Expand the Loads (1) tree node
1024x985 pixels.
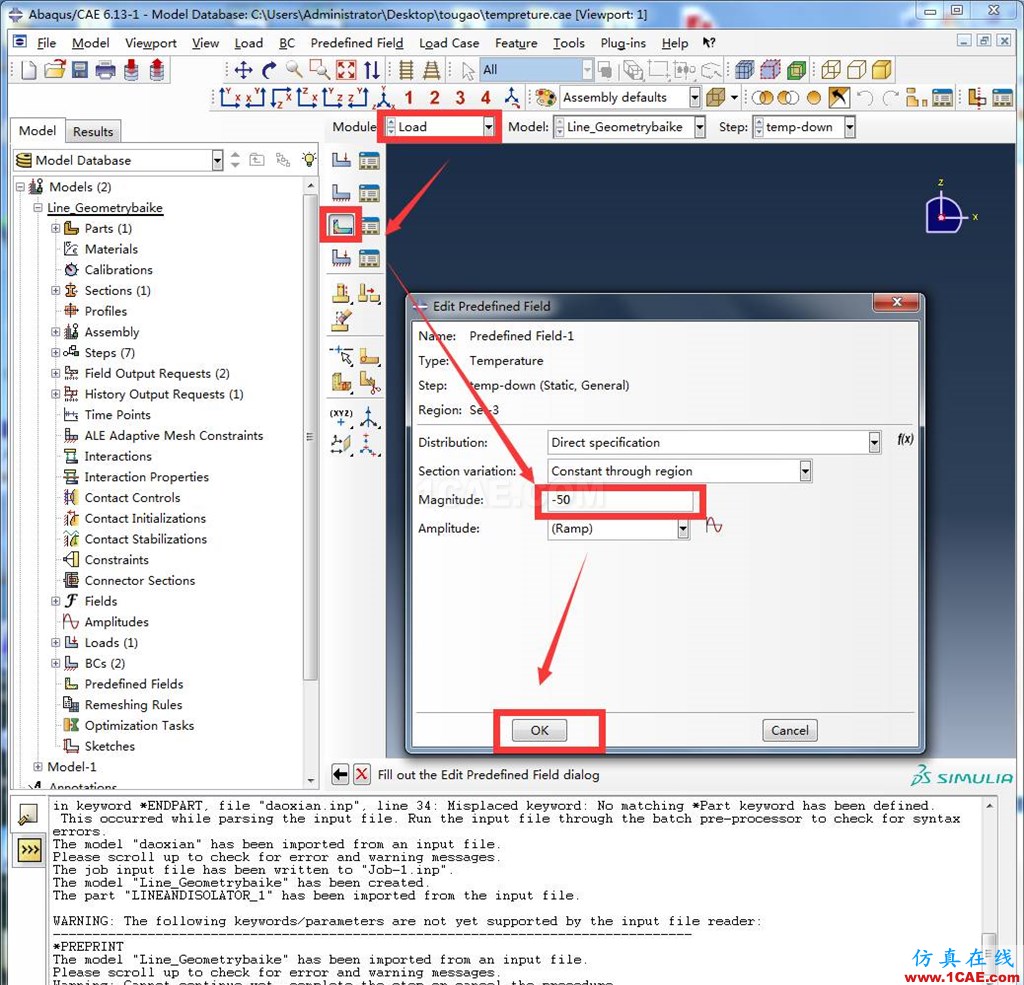coord(56,643)
